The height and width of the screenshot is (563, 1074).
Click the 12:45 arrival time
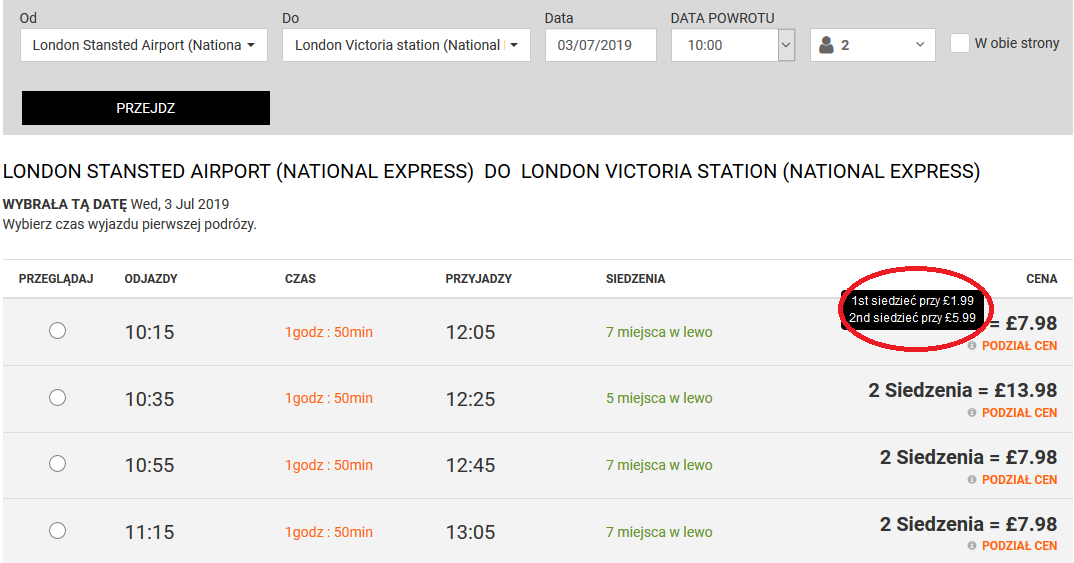click(x=471, y=465)
